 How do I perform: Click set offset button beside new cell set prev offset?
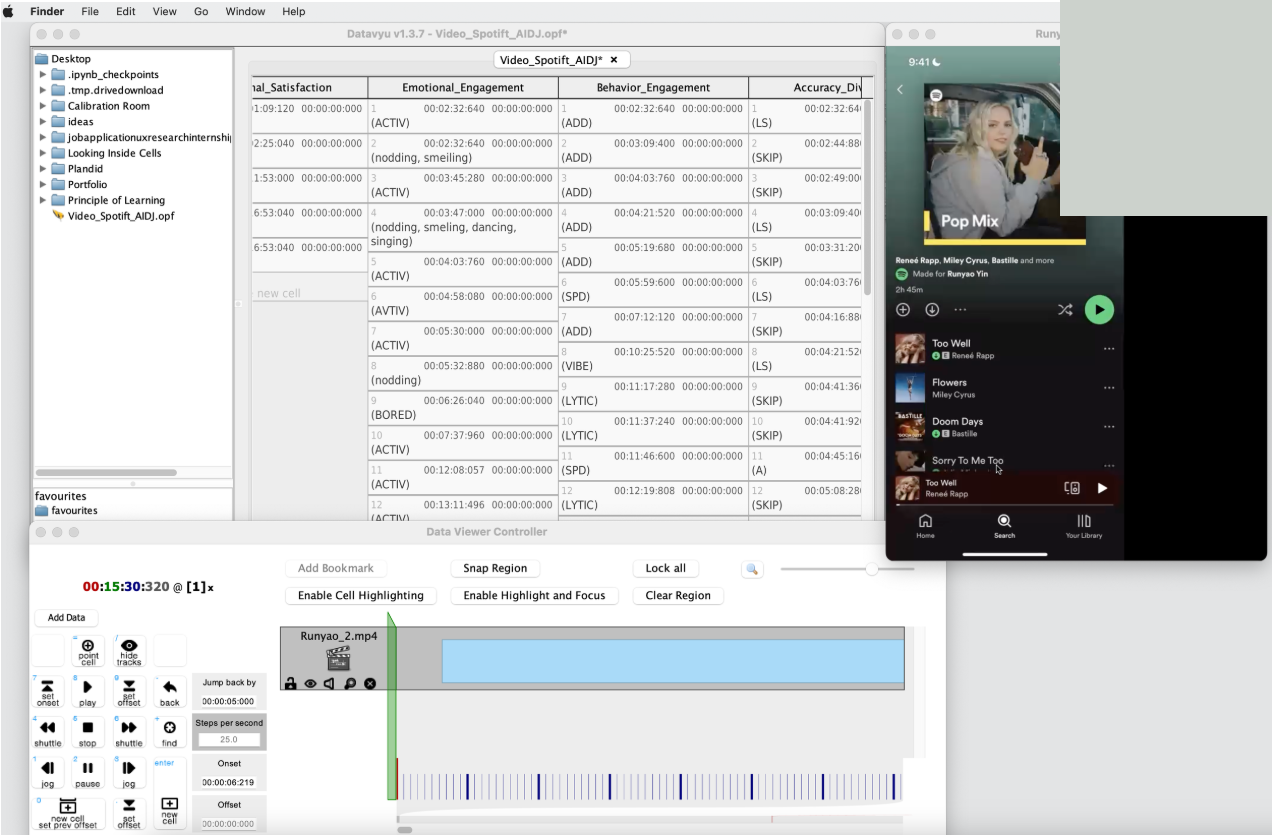(x=129, y=813)
